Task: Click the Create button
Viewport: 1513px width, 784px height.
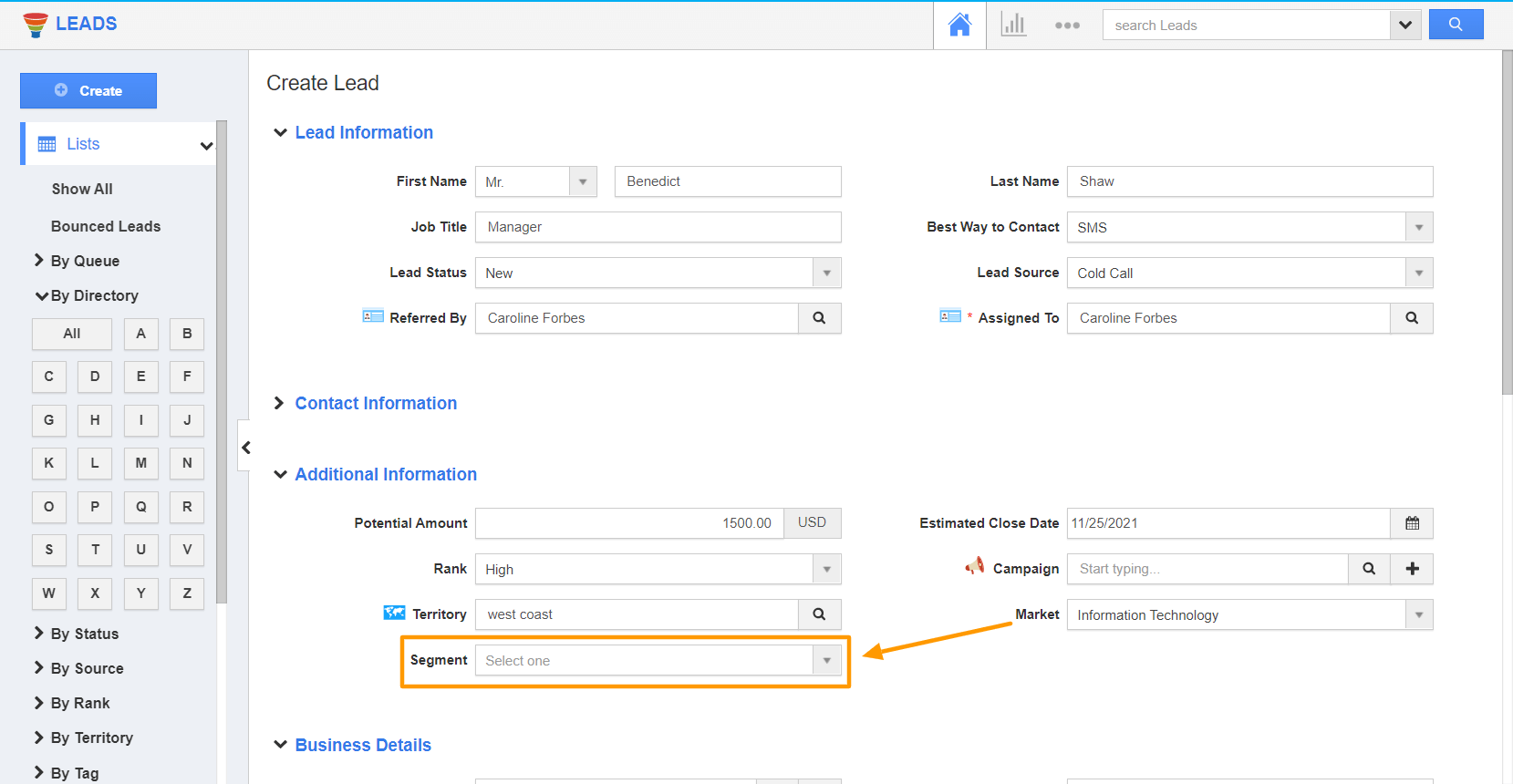Action: pos(88,91)
